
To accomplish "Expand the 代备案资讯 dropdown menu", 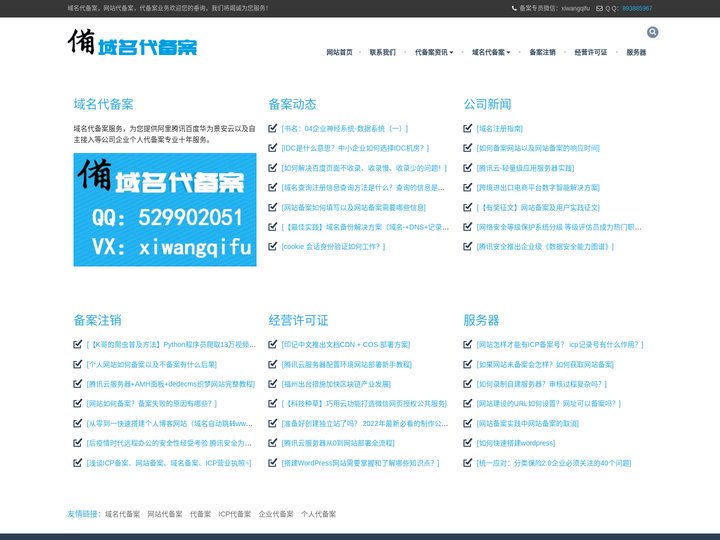I will pyautogui.click(x=434, y=52).
